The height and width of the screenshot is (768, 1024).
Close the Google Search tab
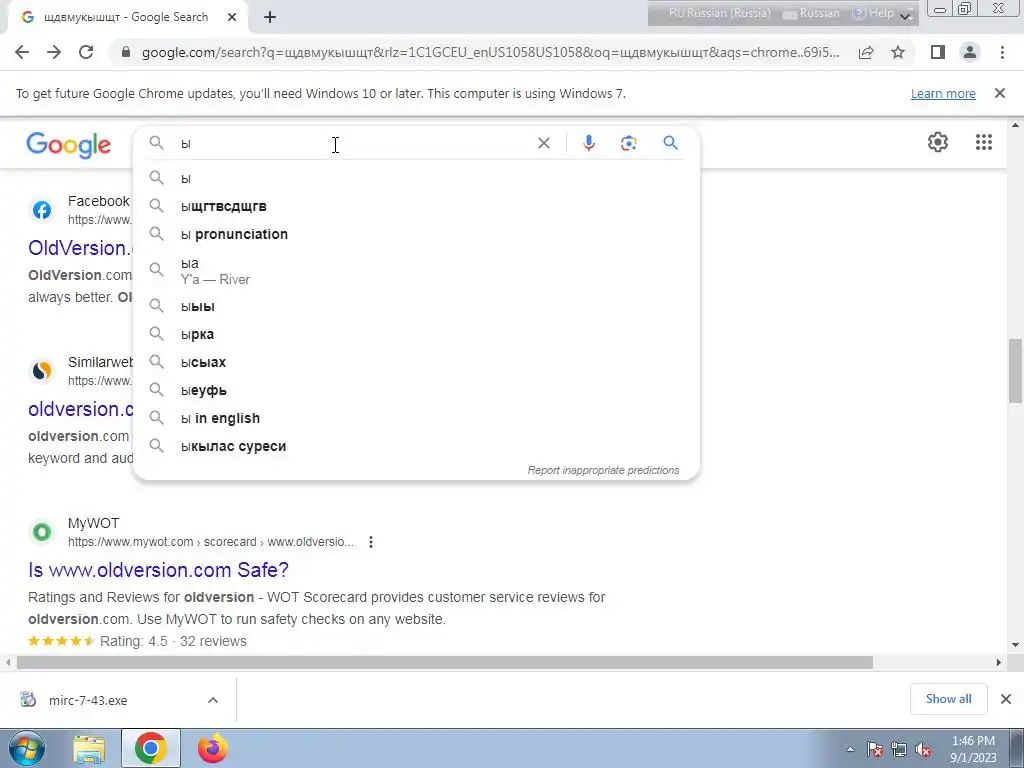pyautogui.click(x=232, y=18)
